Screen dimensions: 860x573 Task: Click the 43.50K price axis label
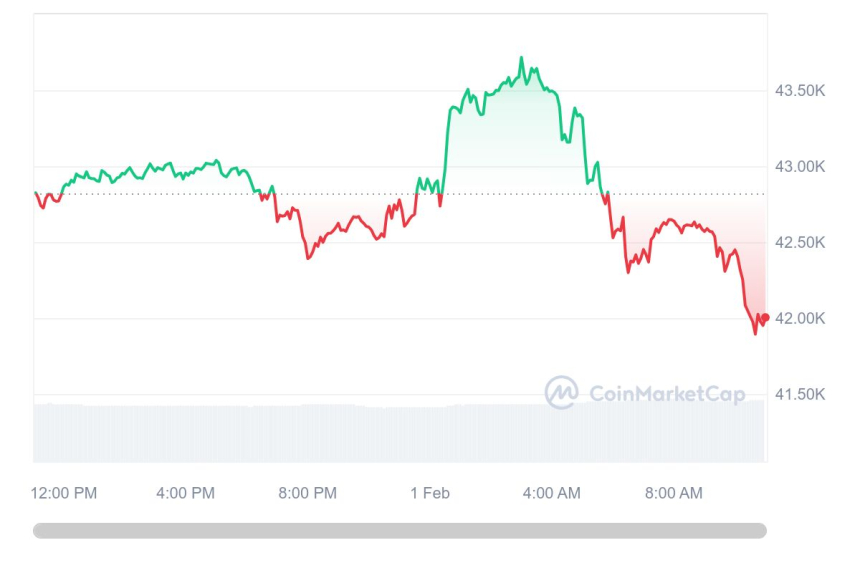coord(800,91)
